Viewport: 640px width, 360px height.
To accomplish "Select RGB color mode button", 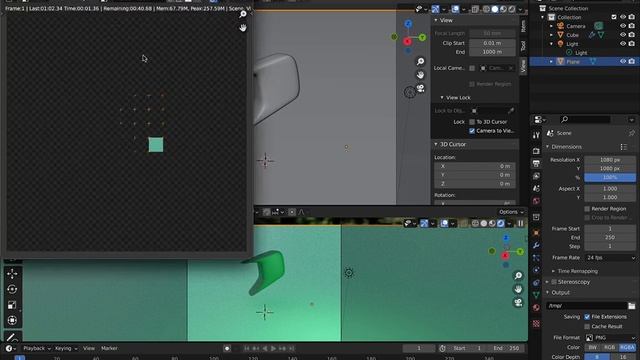I will click(609, 347).
